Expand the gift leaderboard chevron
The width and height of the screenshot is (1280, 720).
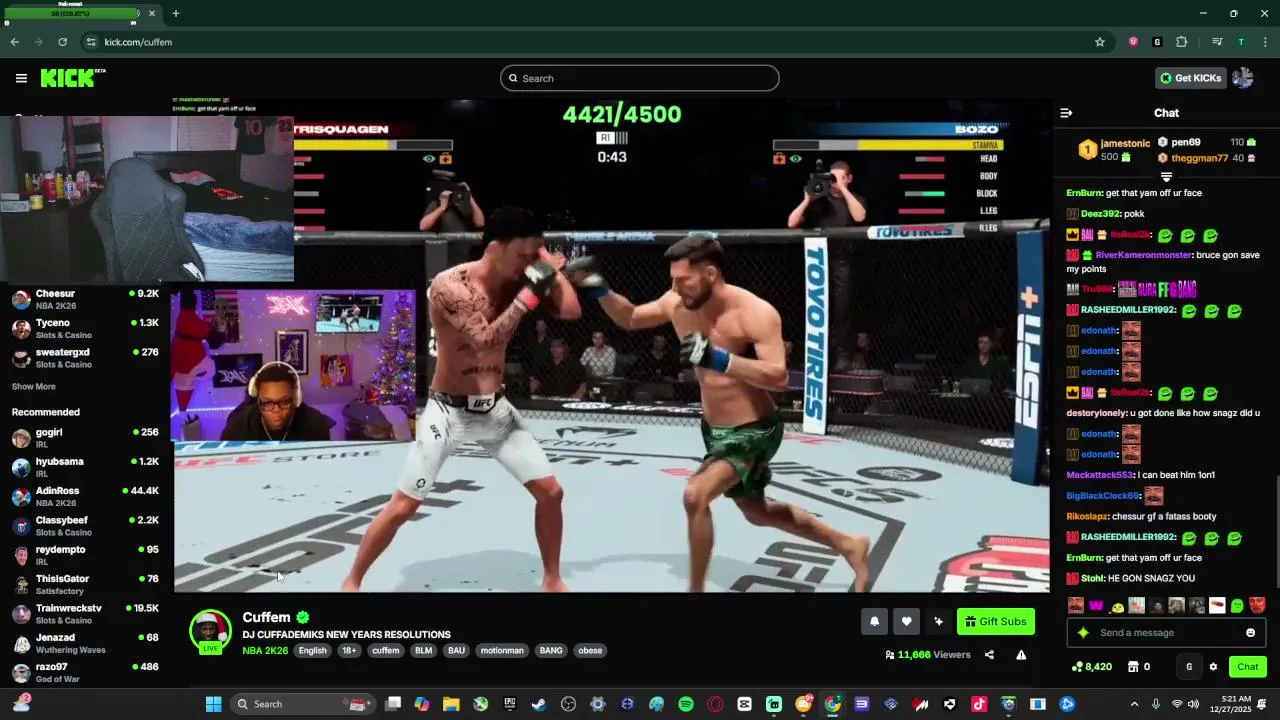[x=1166, y=177]
